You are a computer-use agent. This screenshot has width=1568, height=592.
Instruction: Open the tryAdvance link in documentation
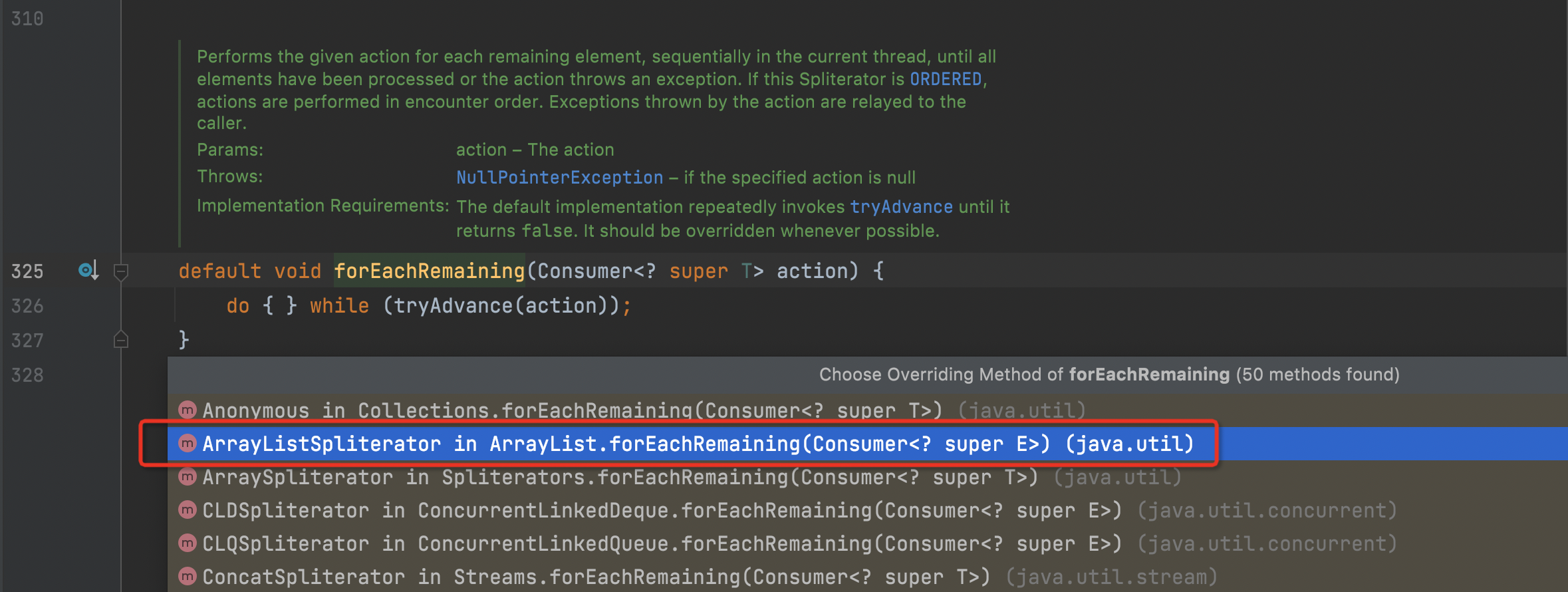coord(901,207)
